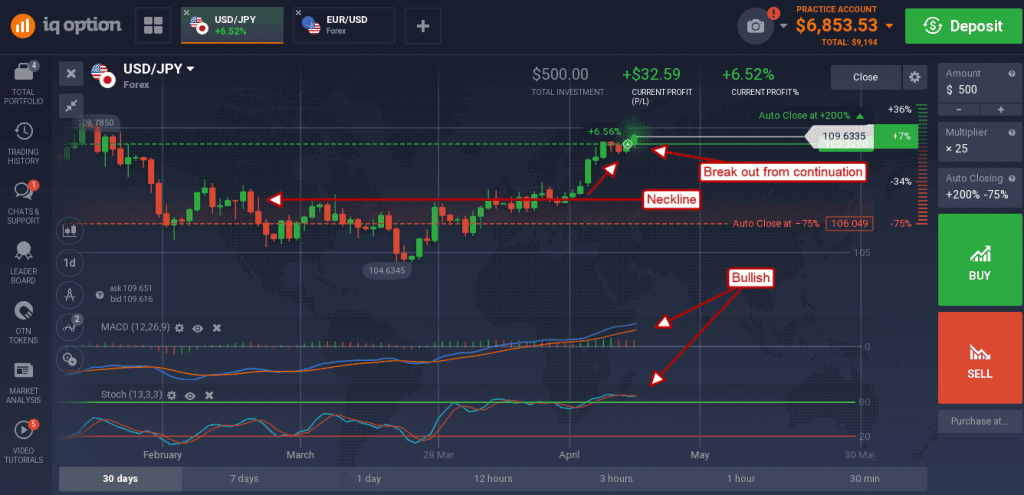Open the Multiplier × 25 selector
1024x495 pixels.
point(980,142)
